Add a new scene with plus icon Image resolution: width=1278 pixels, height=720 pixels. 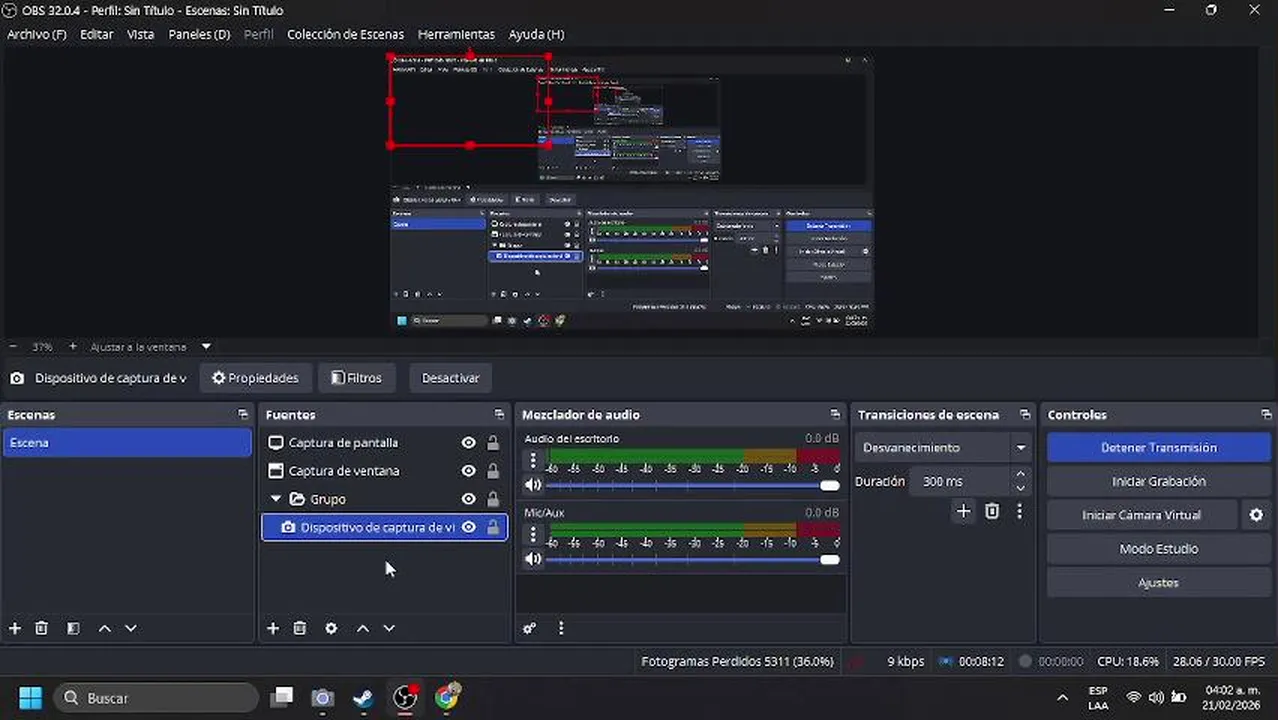point(15,628)
